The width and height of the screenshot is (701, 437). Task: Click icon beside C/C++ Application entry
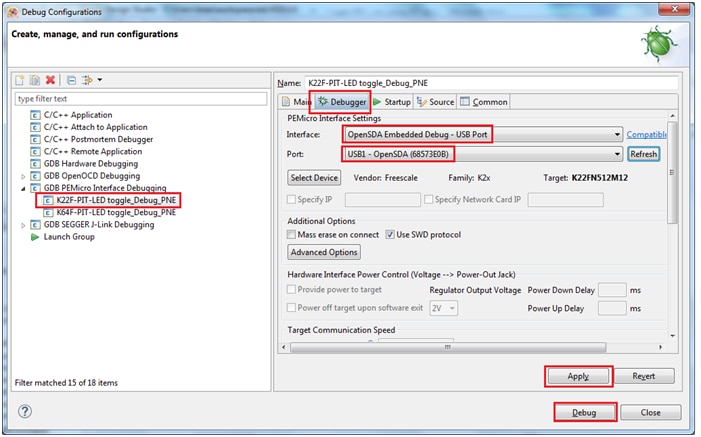pyautogui.click(x=35, y=115)
